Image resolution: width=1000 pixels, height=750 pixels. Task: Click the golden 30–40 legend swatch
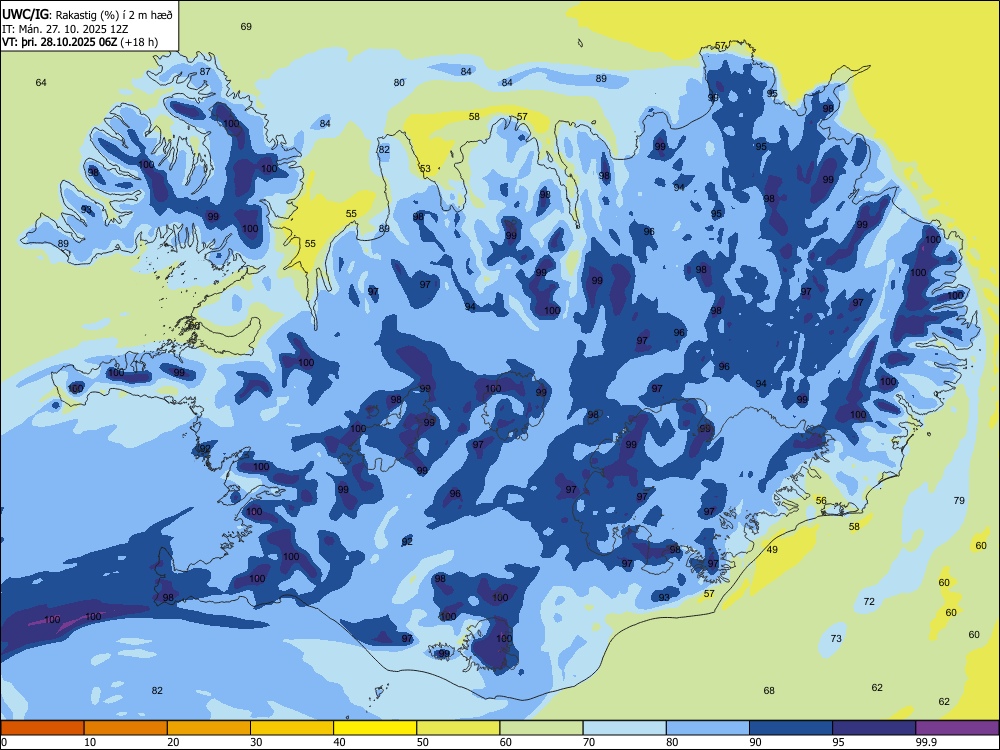coord(292,728)
